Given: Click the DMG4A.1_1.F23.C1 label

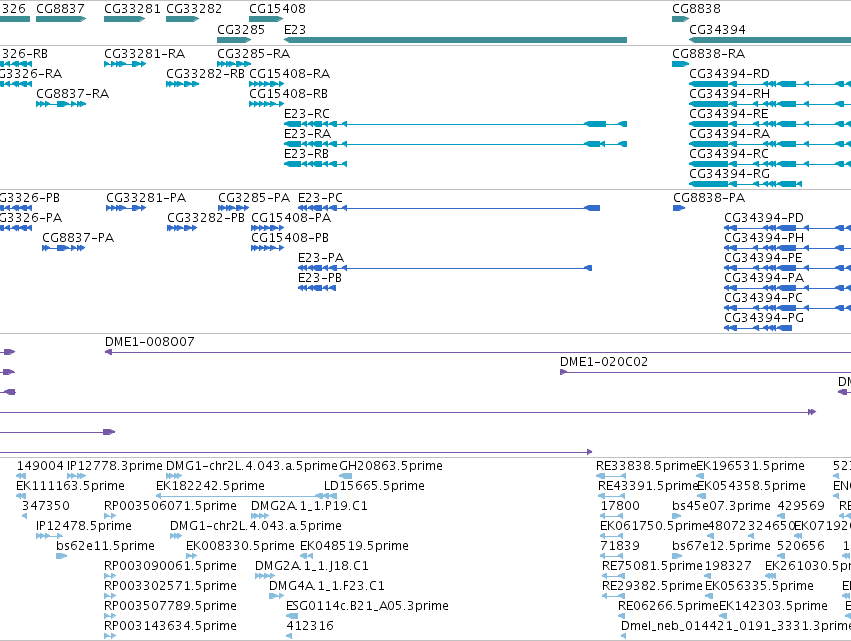Looking at the screenshot, I should tap(327, 586).
